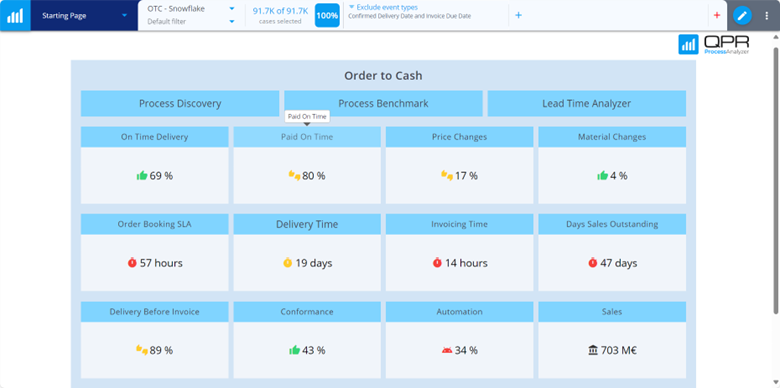Open the OTC - Snowflake model dropdown
The image size is (780, 388).
[231, 8]
